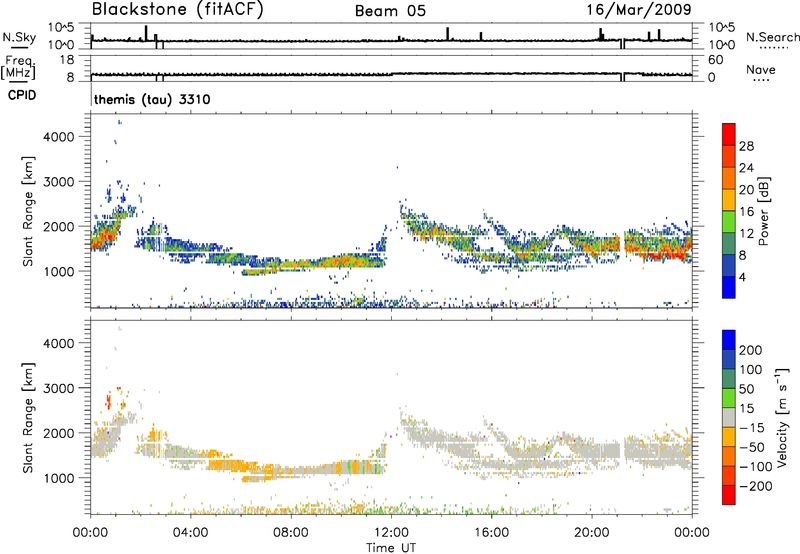Screen dimensions: 800x554
Task: Click the solid legend line under N.Sky
Action: [19, 47]
